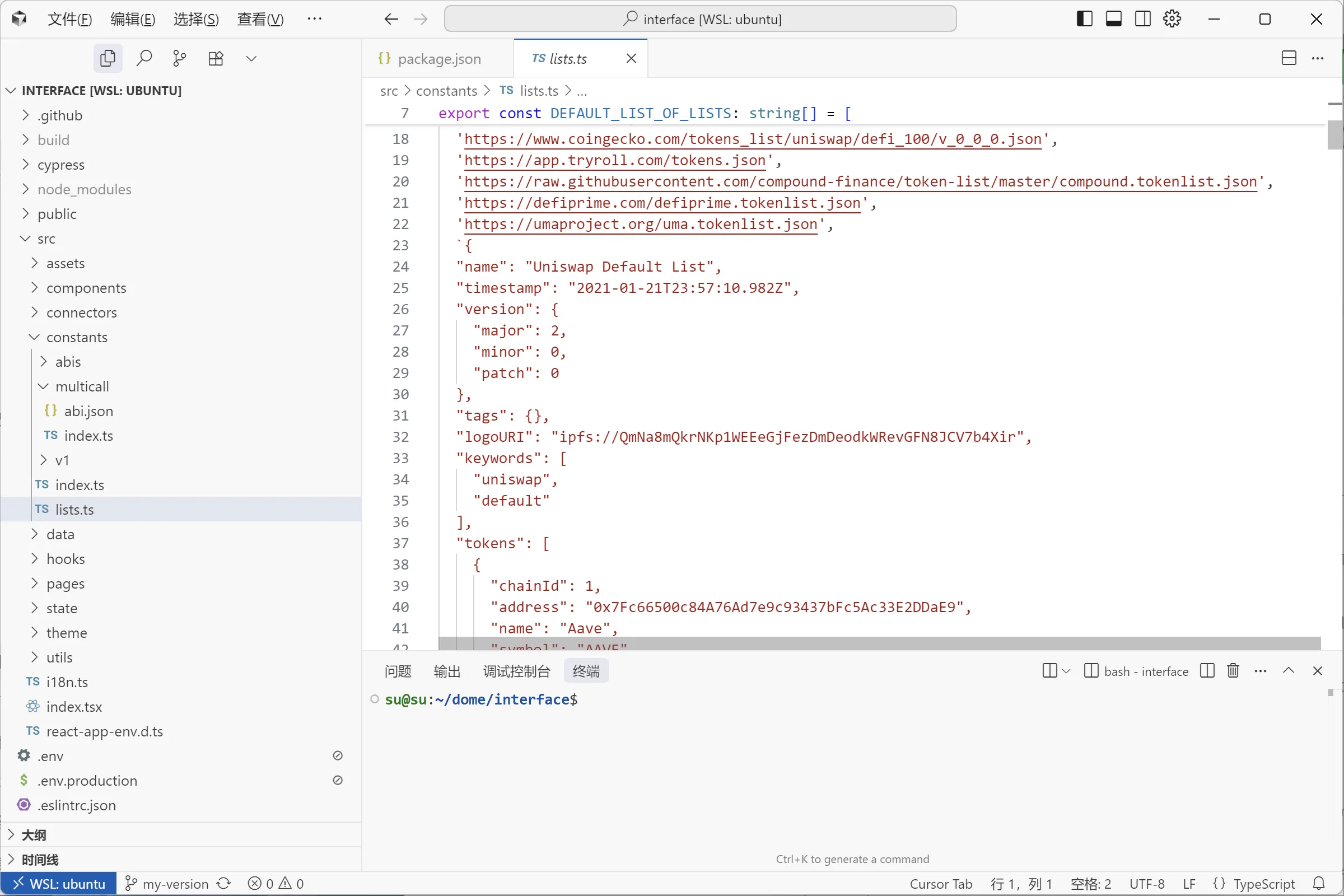1344x896 pixels.
Task: Open the Source Control view icon
Action: click(179, 58)
